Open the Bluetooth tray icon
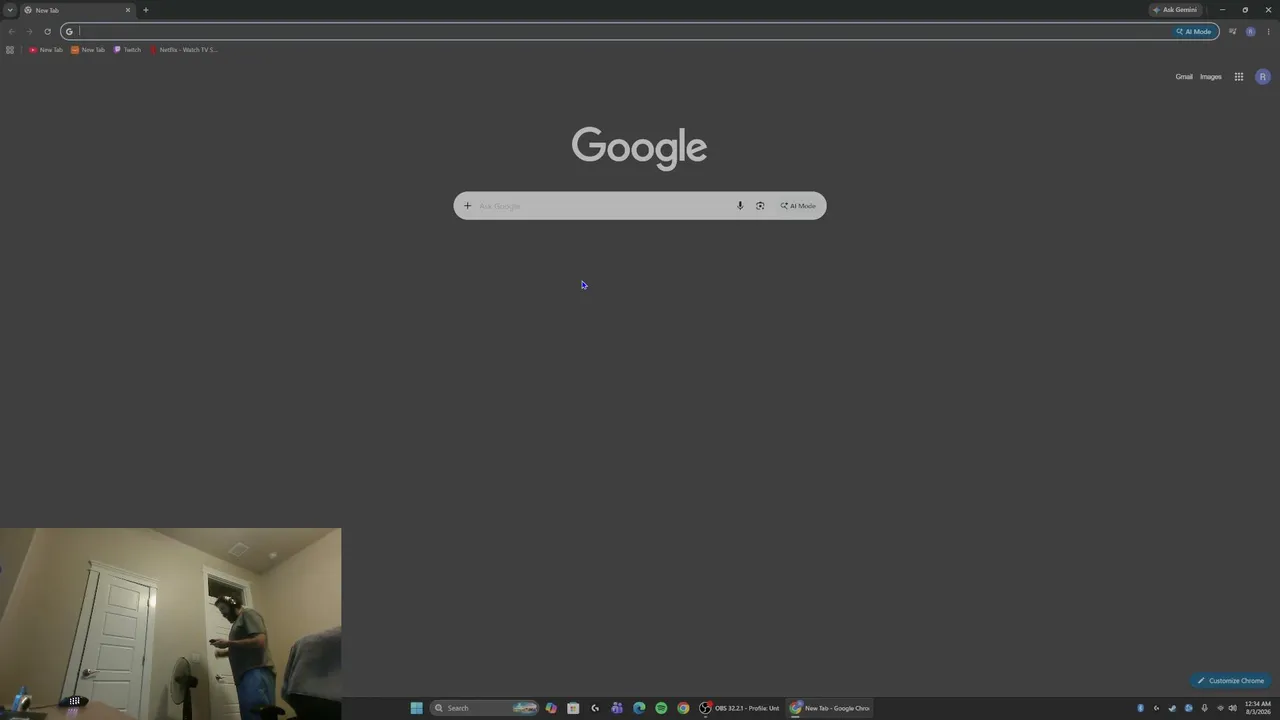The width and height of the screenshot is (1280, 720). pos(1140,708)
